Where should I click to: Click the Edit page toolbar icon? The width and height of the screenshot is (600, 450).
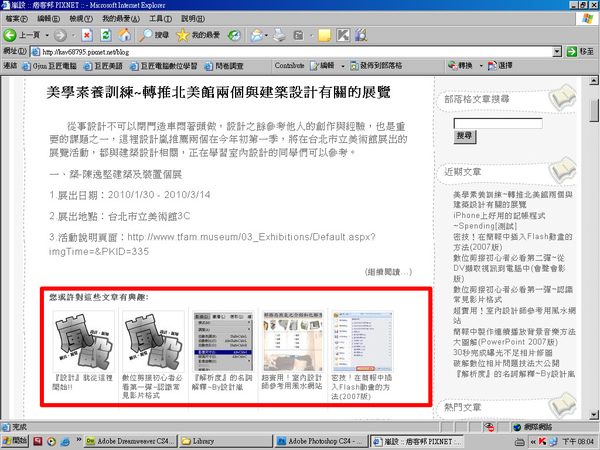click(298, 36)
